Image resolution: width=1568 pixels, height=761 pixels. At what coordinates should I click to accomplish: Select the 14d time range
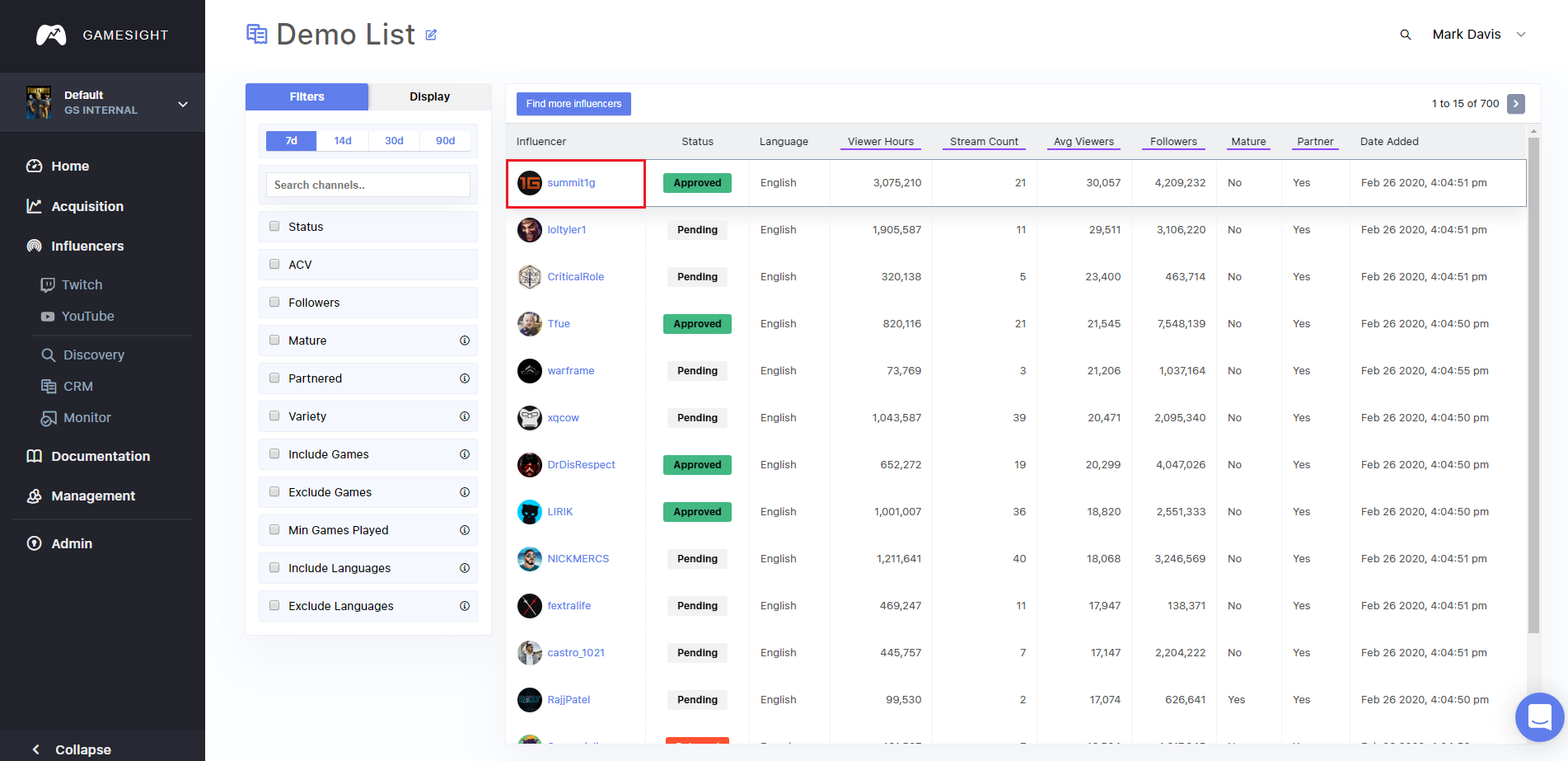click(x=343, y=141)
